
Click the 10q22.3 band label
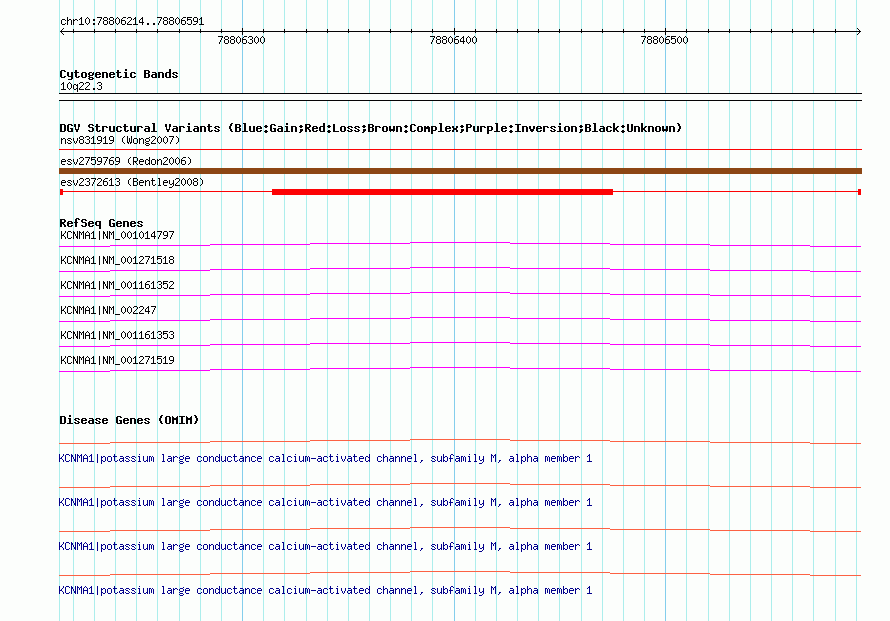click(x=81, y=86)
